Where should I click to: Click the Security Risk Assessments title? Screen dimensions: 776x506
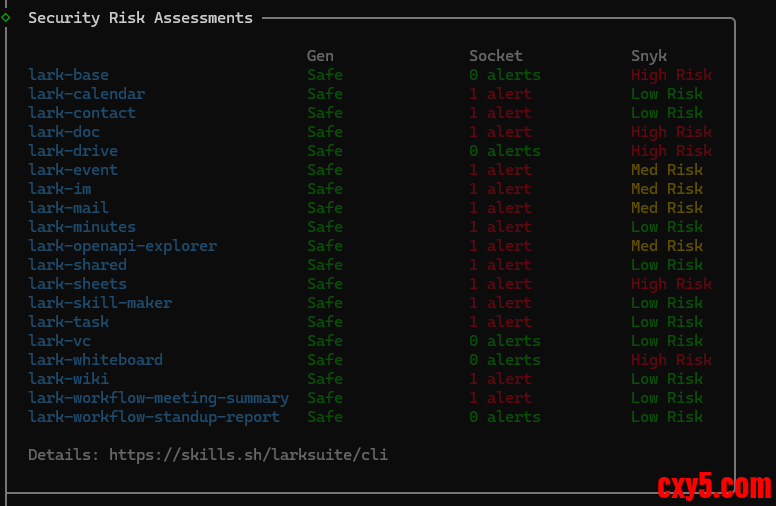140,18
